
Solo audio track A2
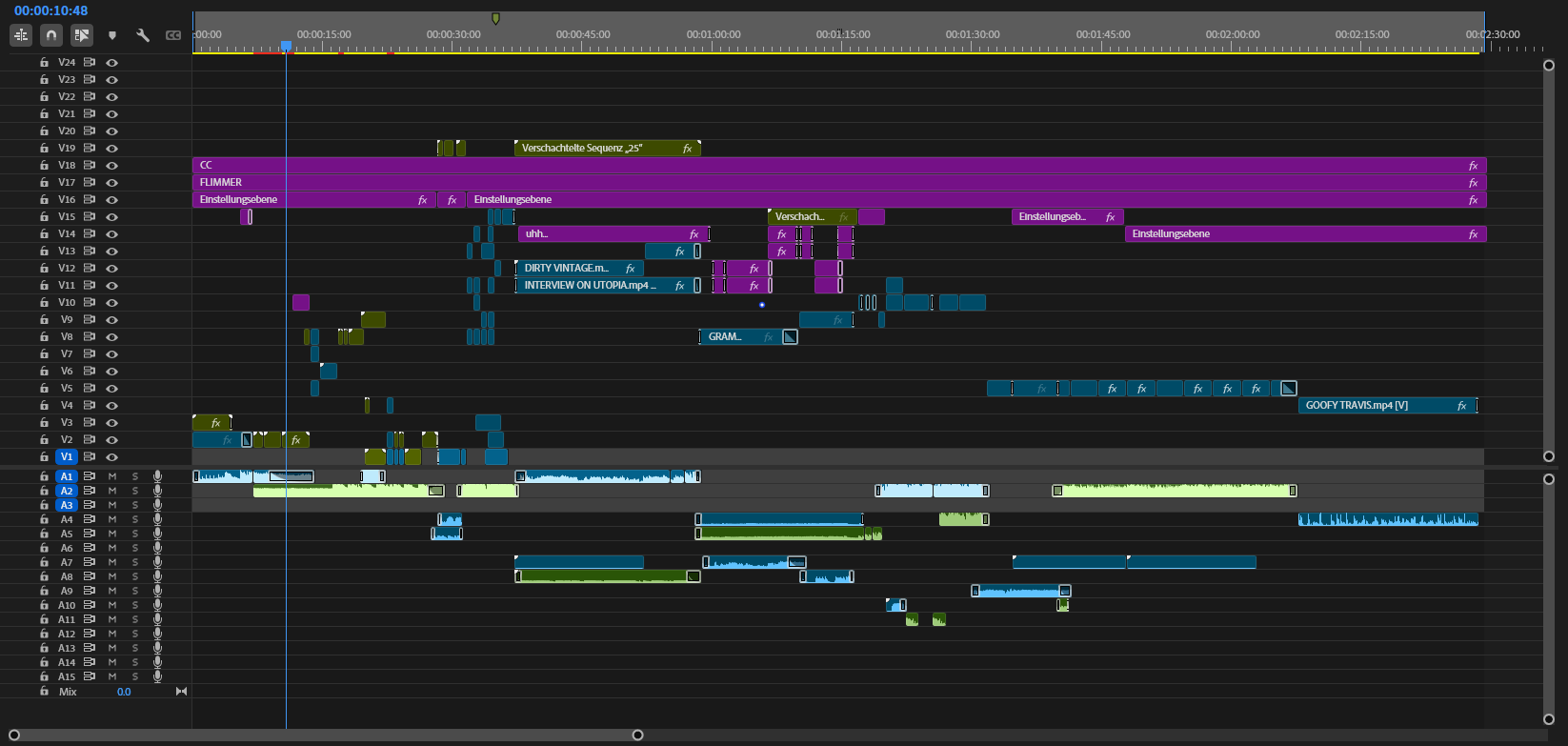point(135,491)
